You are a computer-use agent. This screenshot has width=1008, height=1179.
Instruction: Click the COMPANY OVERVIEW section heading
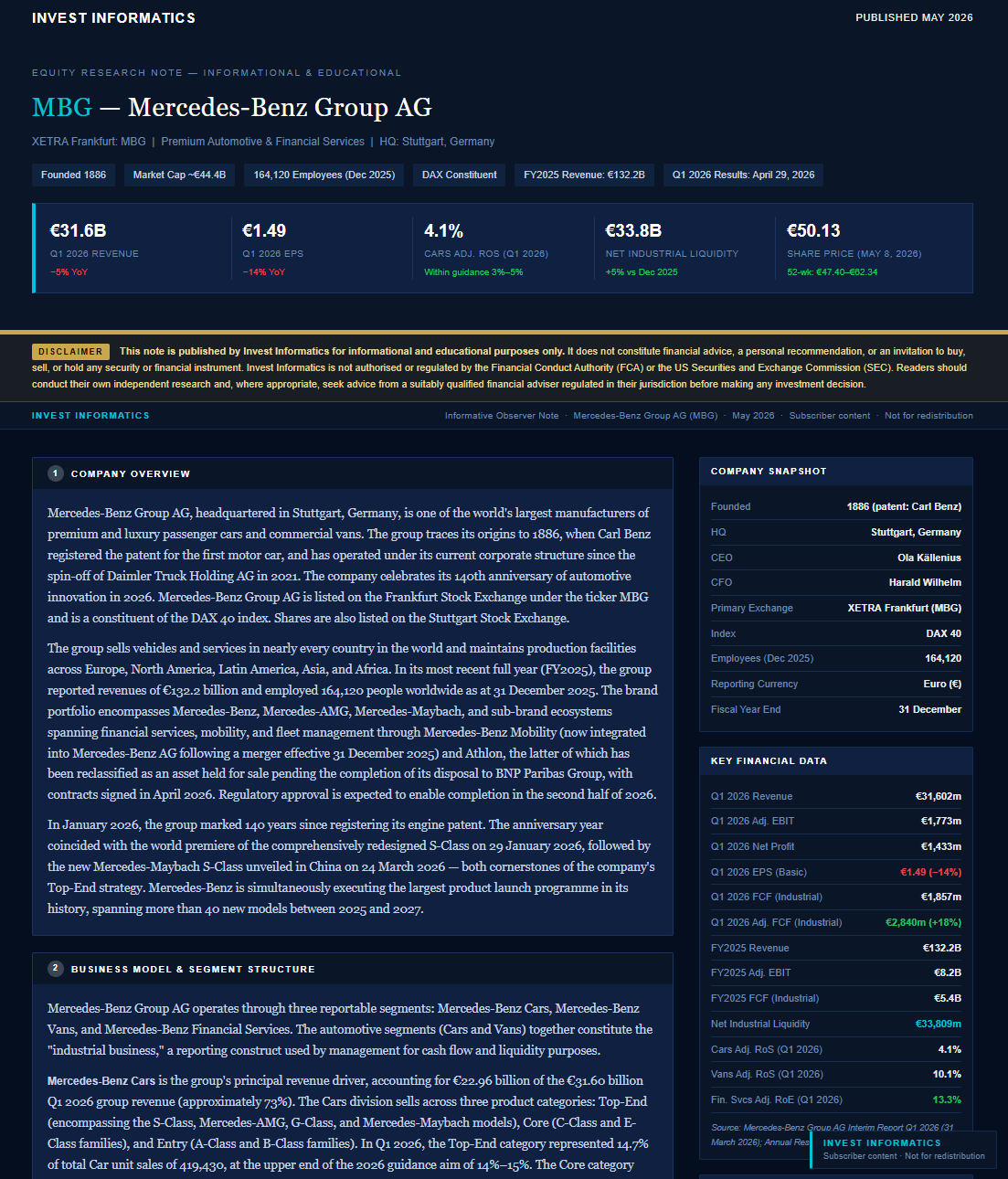[x=131, y=474]
